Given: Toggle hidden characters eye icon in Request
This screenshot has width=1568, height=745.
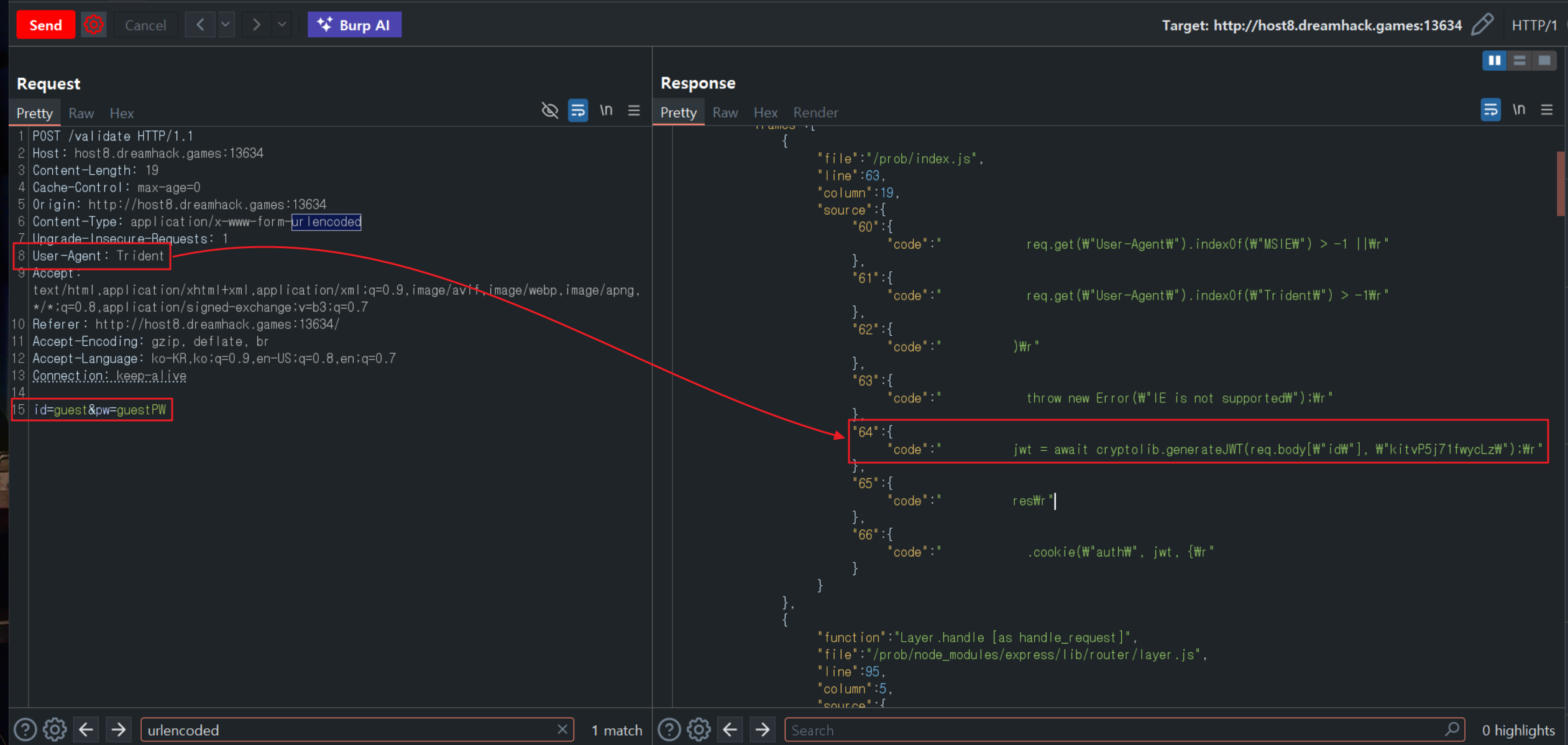Looking at the screenshot, I should pos(549,111).
